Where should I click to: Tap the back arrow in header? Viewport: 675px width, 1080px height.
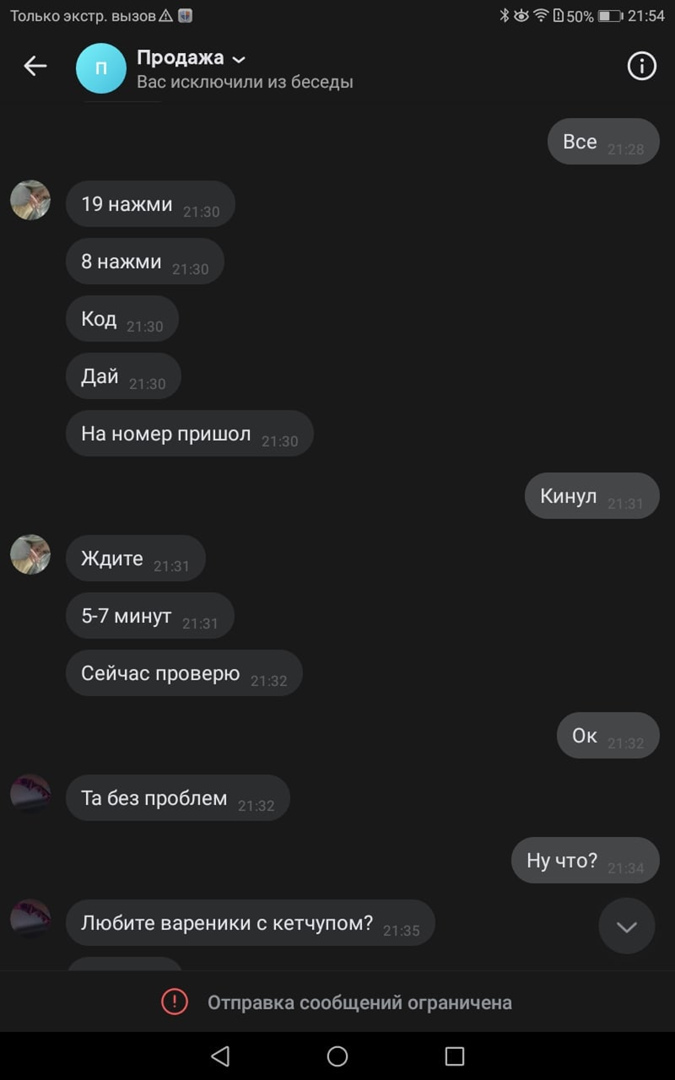[35, 66]
